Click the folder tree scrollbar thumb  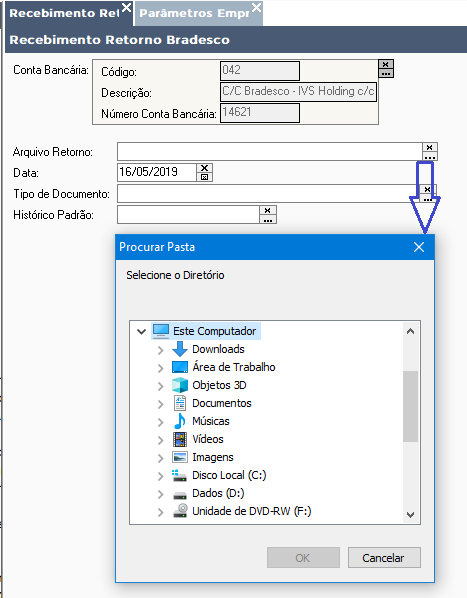pos(411,407)
